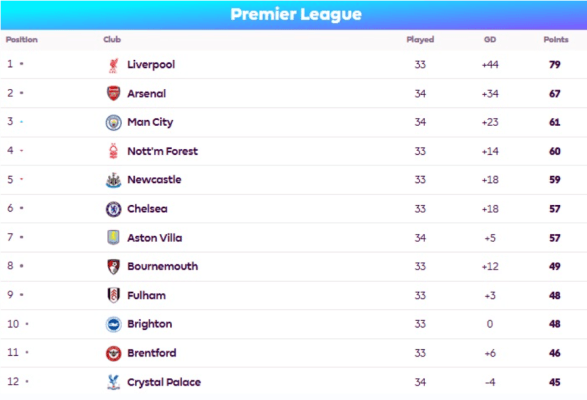Select the Fulham shield crest
587x400 pixels.
coord(113,295)
